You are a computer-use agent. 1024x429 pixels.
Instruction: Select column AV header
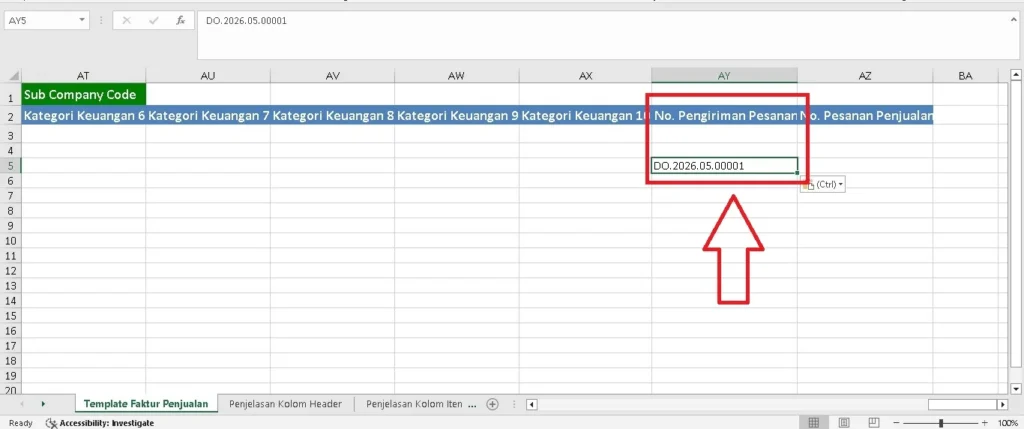[332, 76]
